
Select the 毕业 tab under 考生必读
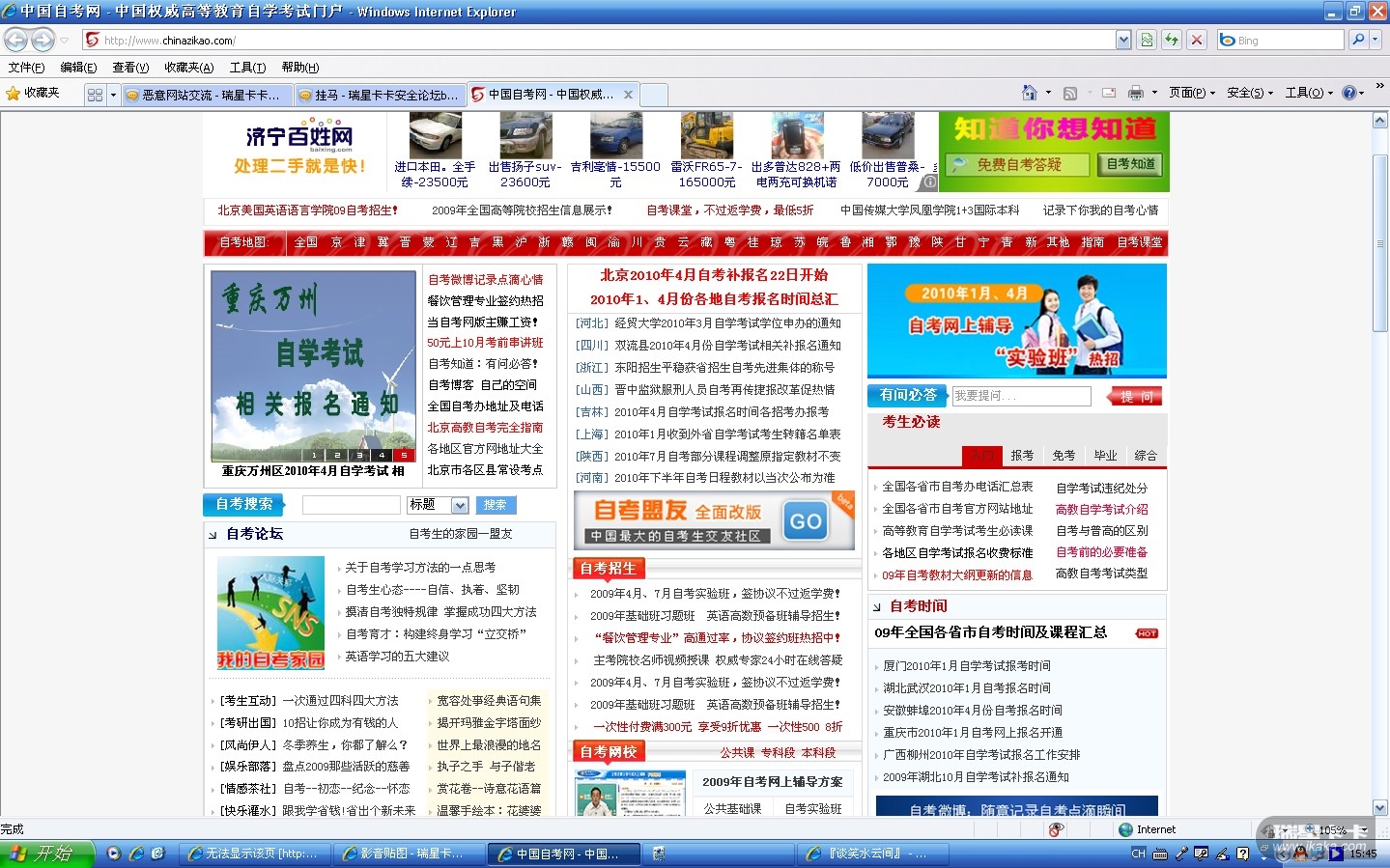click(x=1105, y=456)
